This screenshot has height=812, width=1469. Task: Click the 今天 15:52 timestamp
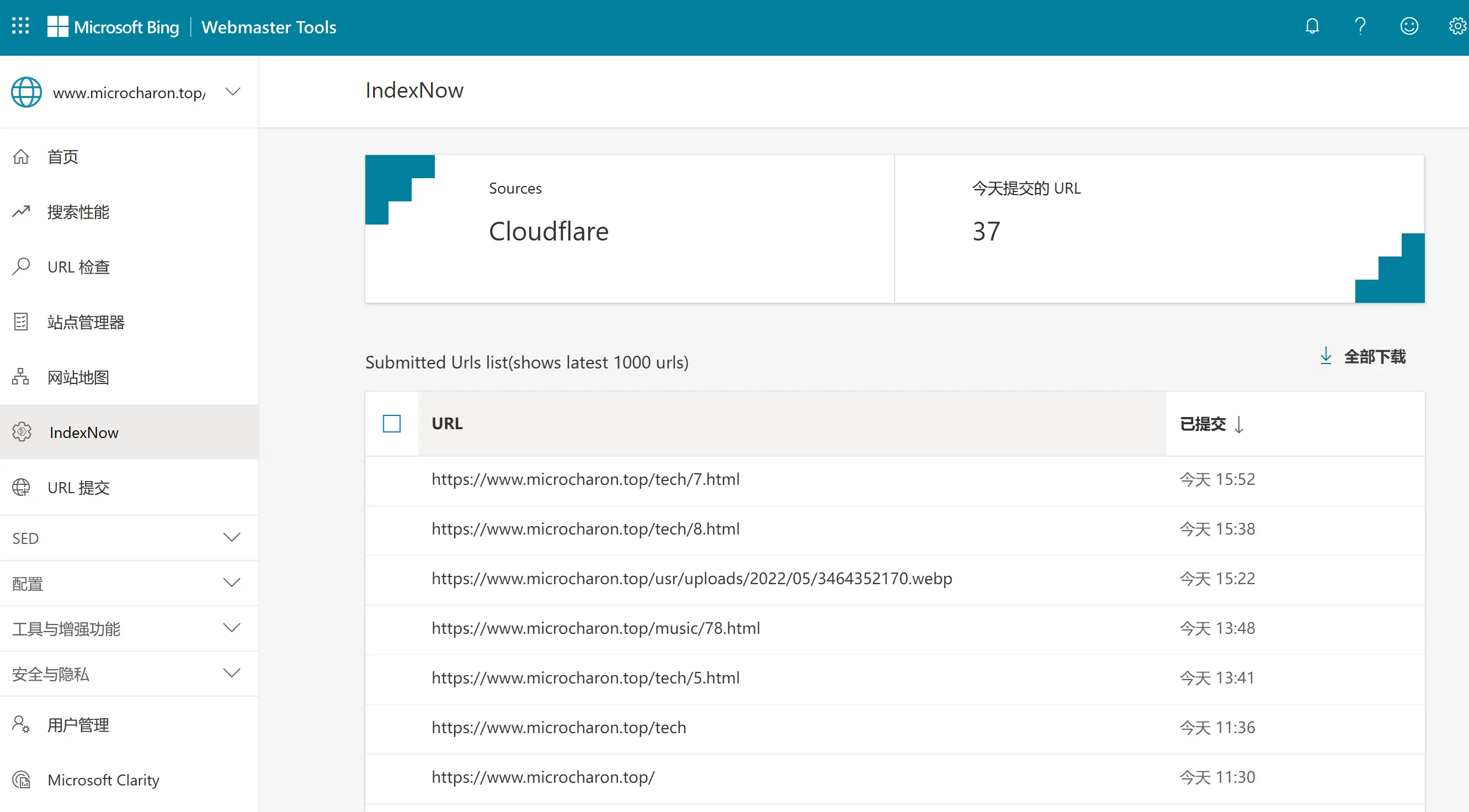coord(1217,479)
